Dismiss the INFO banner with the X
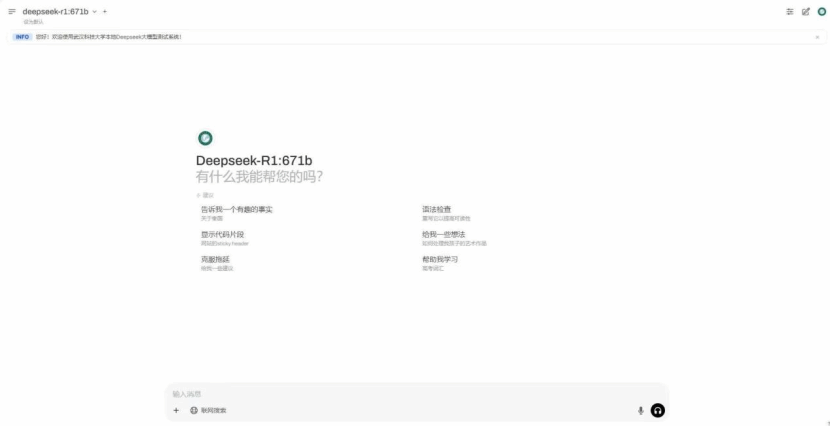This screenshot has height=426, width=830. coord(817,37)
